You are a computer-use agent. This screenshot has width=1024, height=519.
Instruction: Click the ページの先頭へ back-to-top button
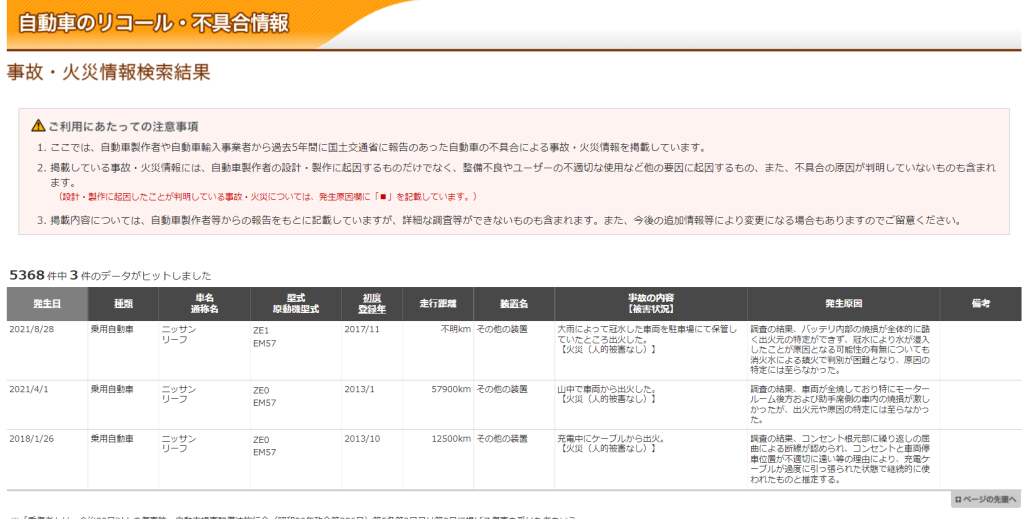point(985,499)
